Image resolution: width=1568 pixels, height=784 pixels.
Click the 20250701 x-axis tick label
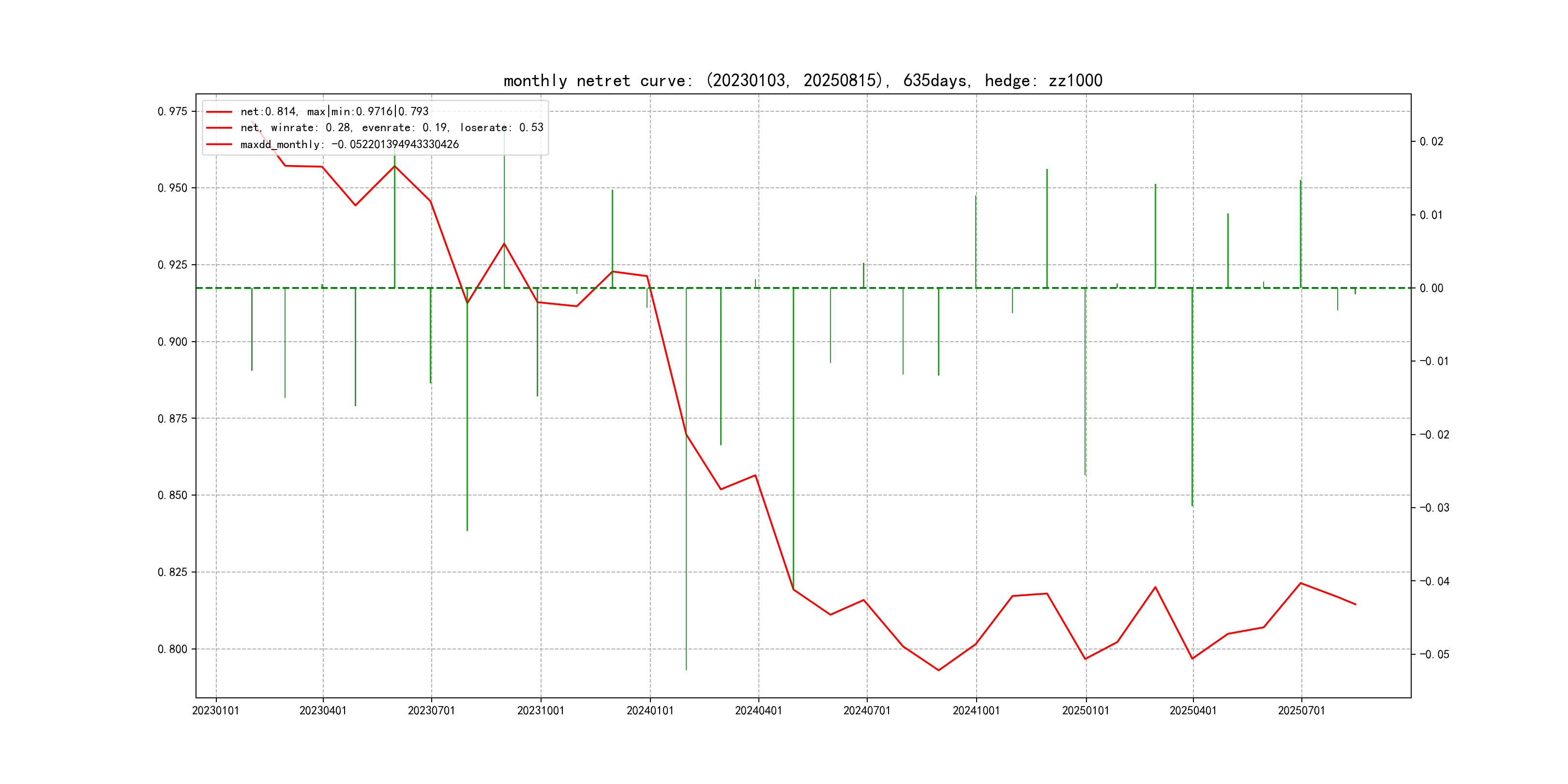click(1301, 710)
